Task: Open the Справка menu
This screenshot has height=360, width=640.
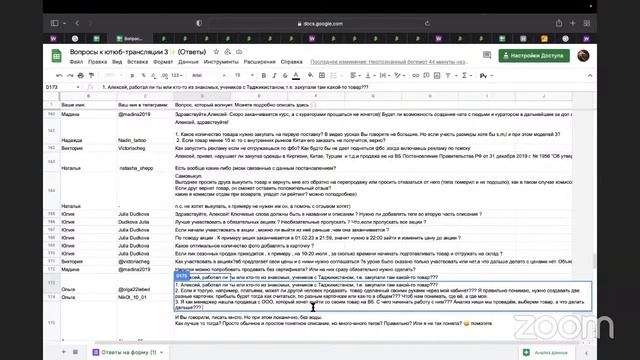Action: [x=291, y=62]
